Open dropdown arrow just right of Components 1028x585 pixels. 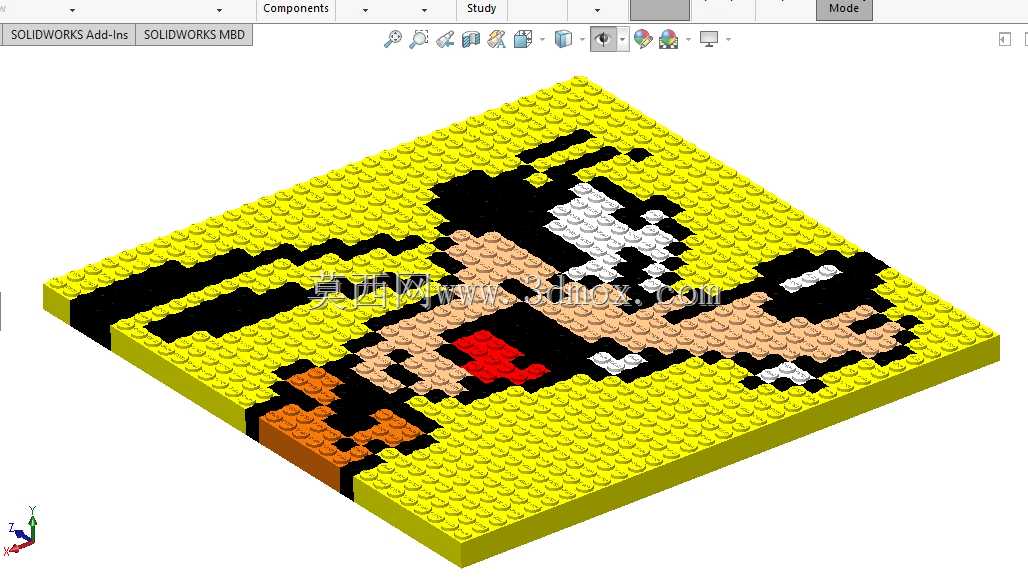(x=365, y=10)
